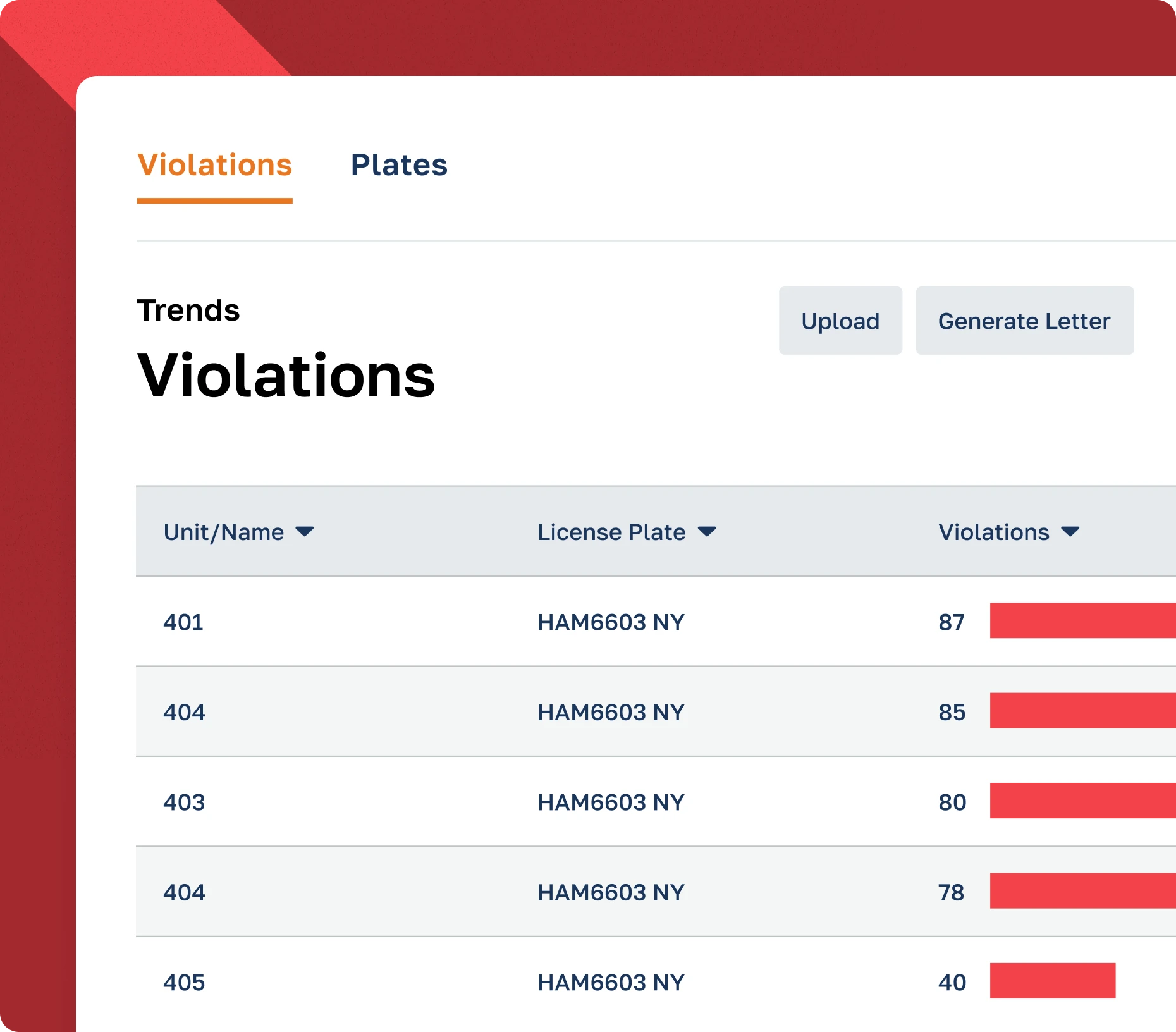Open the Violations sort dropdown
This screenshot has width=1176, height=1032.
1069,532
